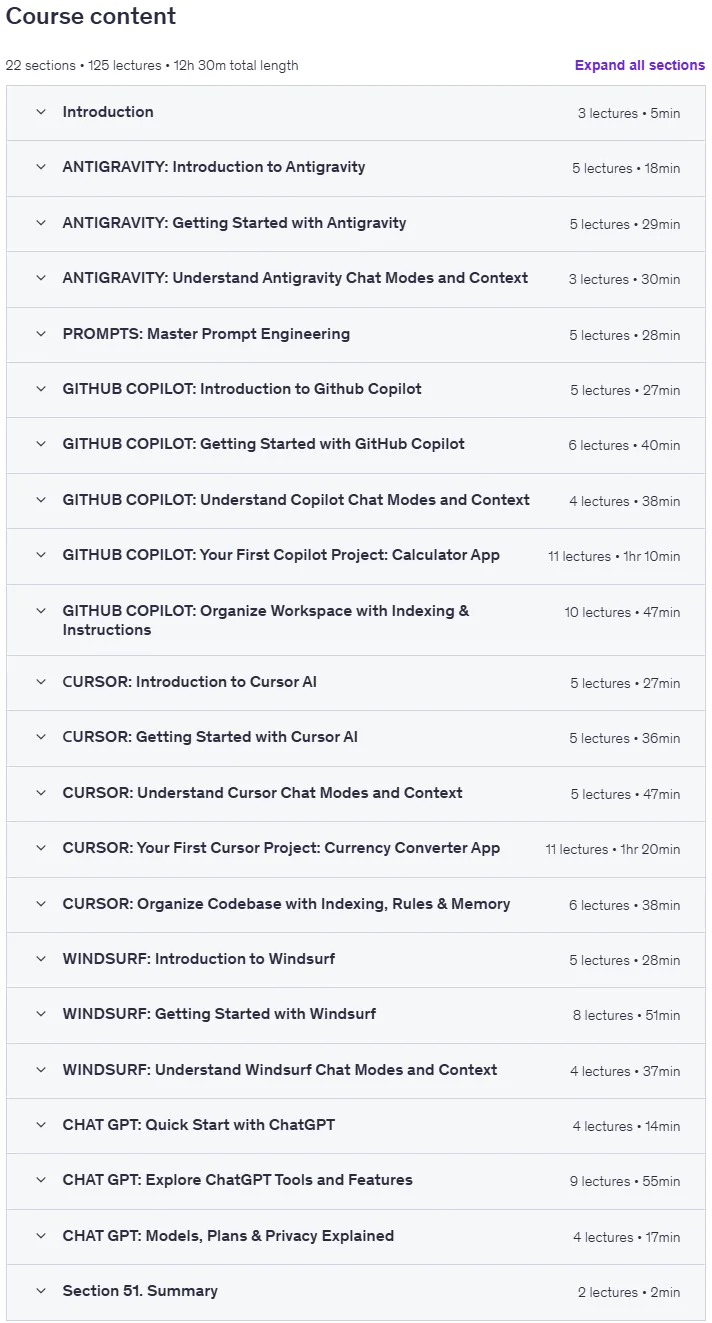
Task: Select Quick Start with ChatGPT section
Action: click(x=356, y=1126)
